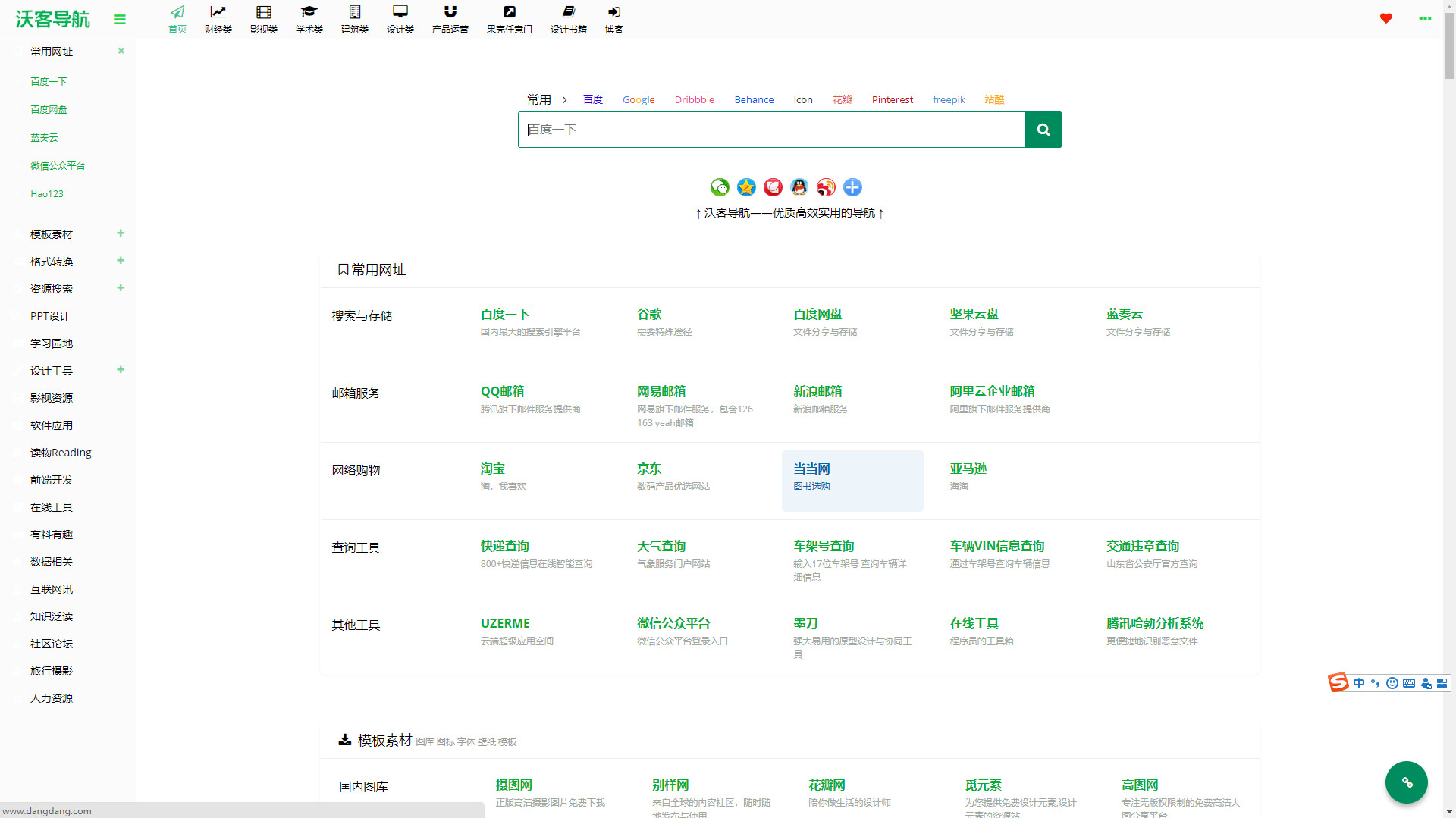Toggle the heart favorite icon in top right

pos(1386,18)
